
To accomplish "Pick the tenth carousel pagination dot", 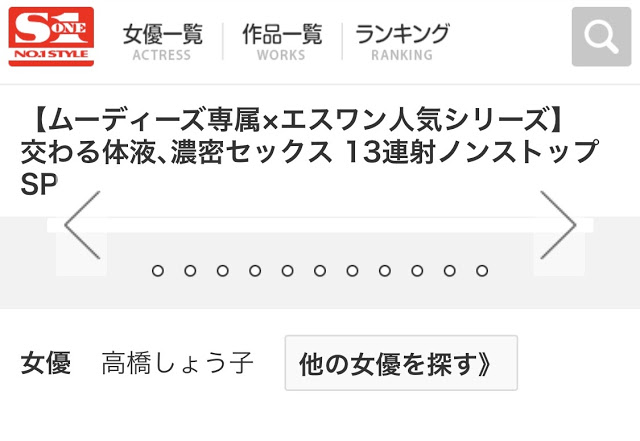I will [x=450, y=271].
